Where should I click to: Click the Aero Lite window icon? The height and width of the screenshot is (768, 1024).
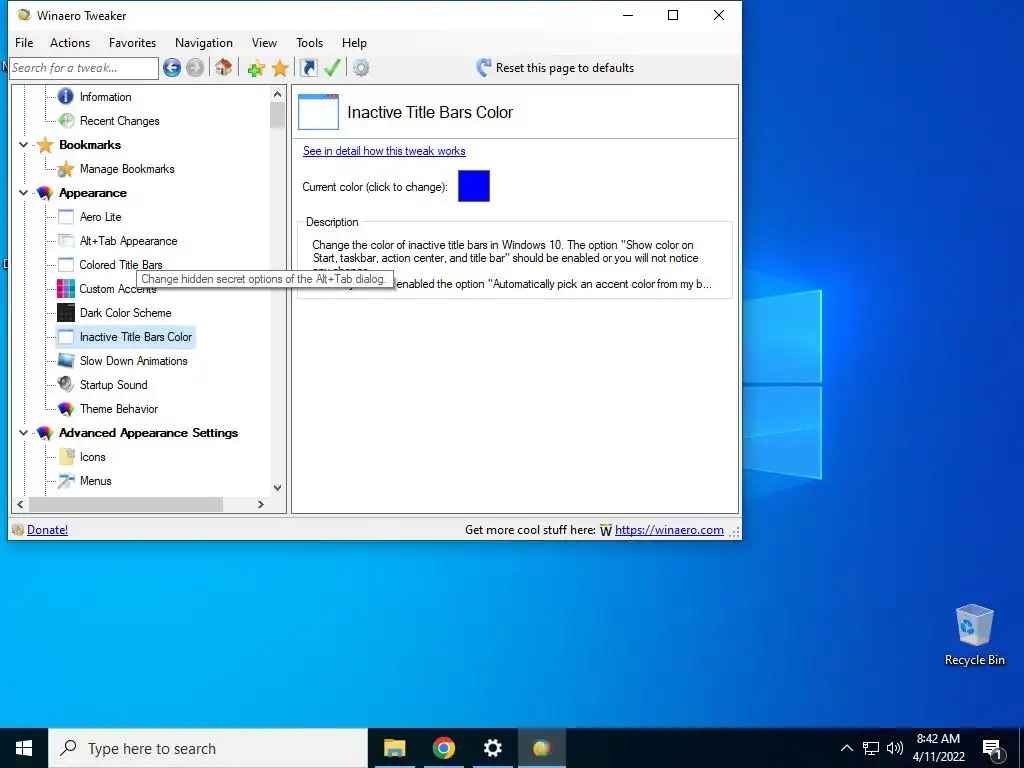click(x=66, y=217)
